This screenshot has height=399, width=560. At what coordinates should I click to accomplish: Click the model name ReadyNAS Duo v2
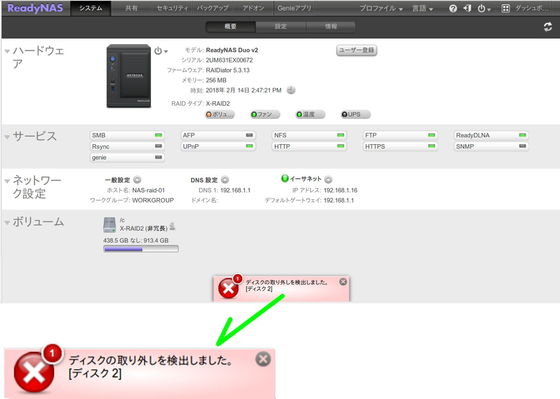pyautogui.click(x=232, y=50)
